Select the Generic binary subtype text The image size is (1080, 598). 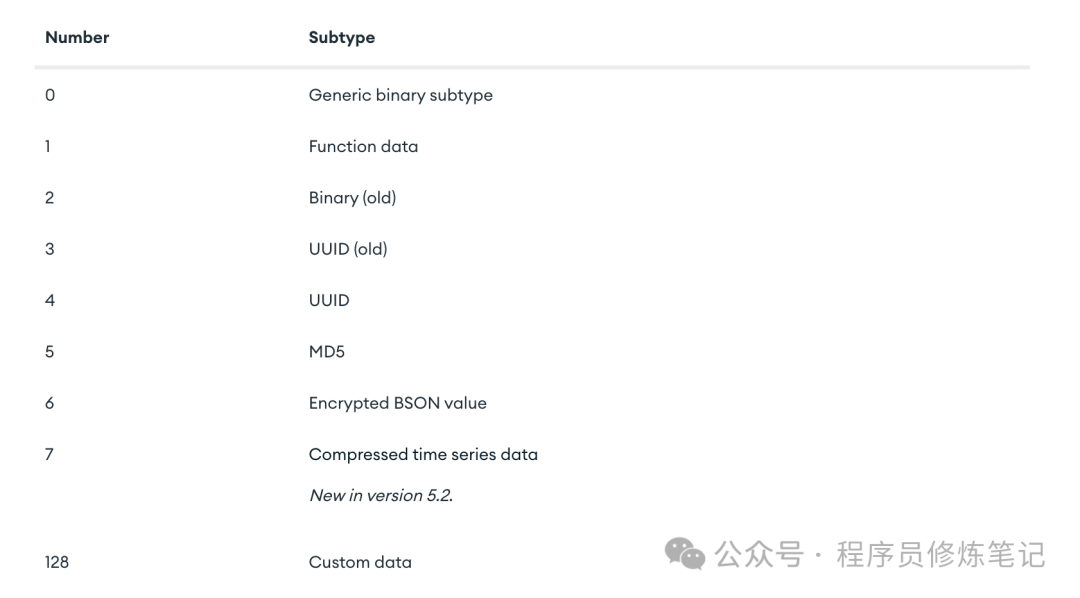(400, 95)
